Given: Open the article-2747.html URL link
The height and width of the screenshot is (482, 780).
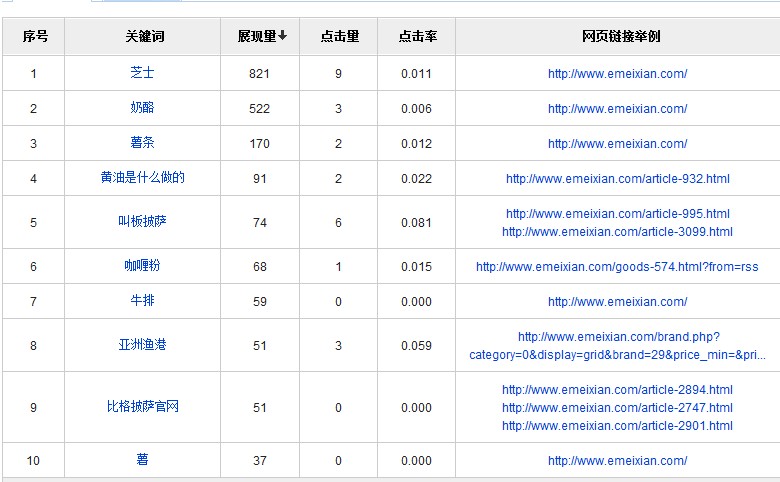Looking at the screenshot, I should tap(617, 408).
